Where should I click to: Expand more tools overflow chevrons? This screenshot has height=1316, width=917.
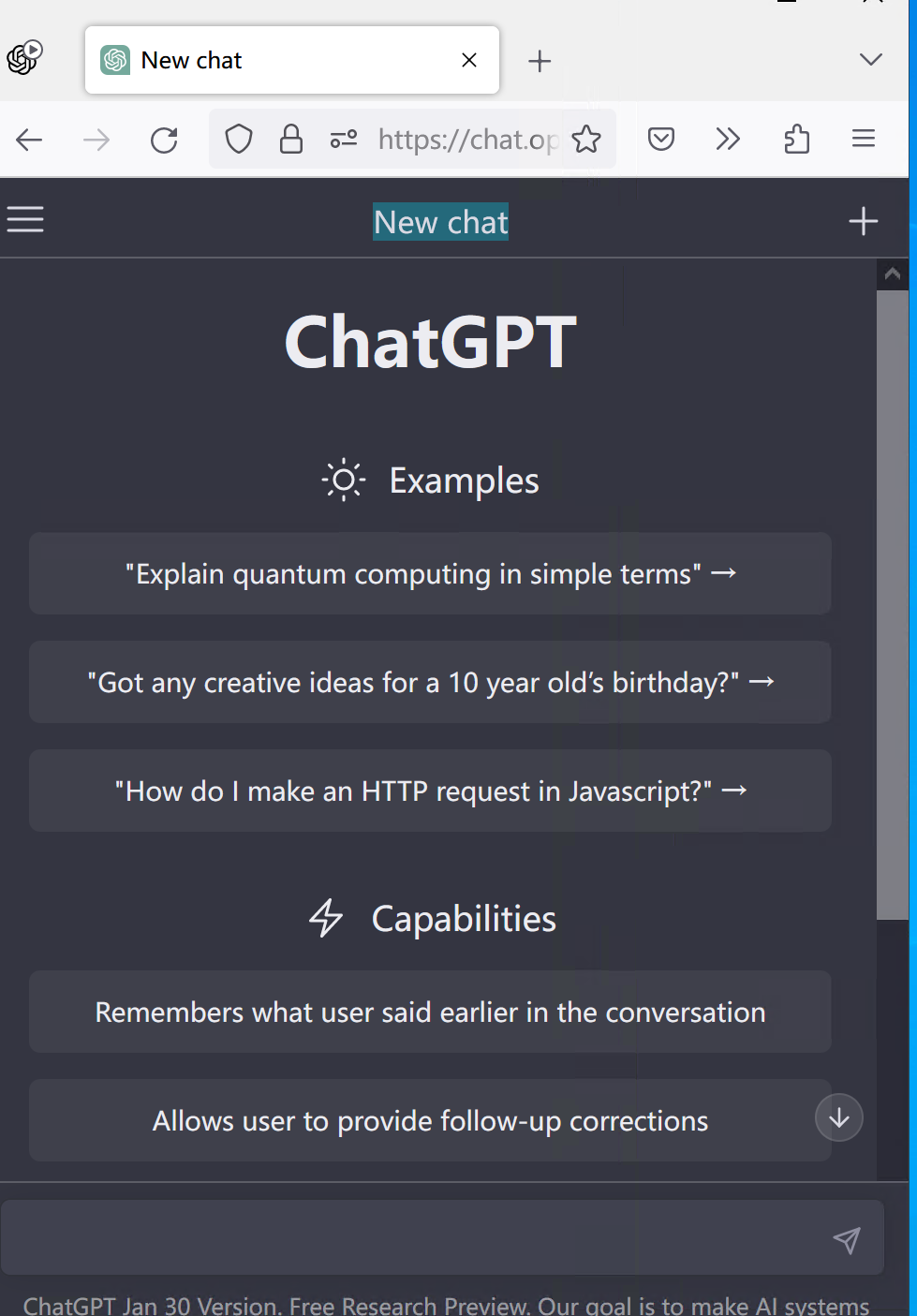pos(728,140)
